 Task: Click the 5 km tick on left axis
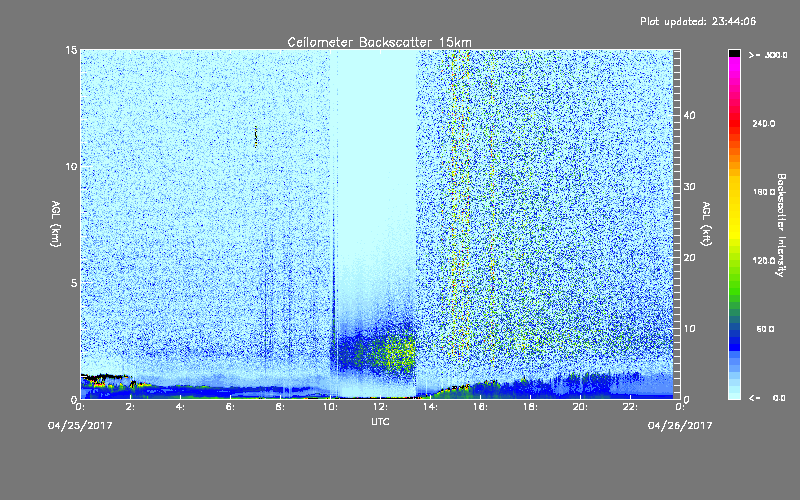pyautogui.click(x=74, y=283)
